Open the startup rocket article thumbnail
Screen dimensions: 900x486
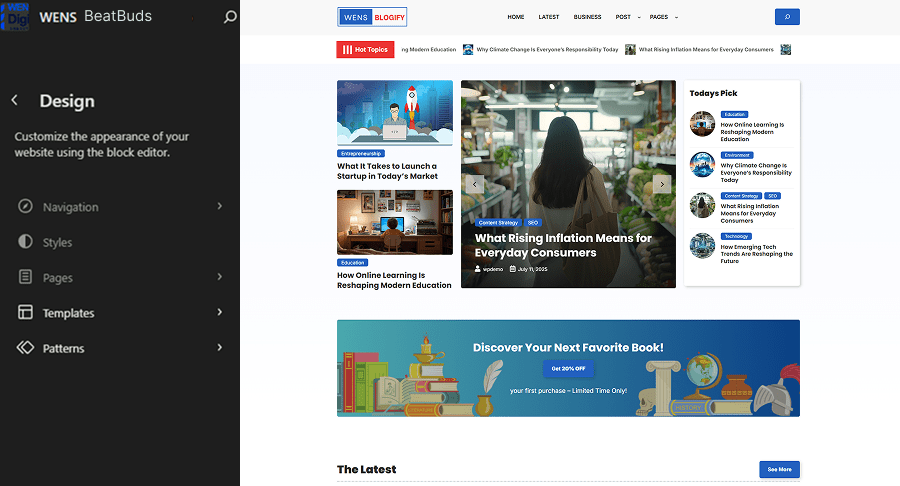click(394, 112)
